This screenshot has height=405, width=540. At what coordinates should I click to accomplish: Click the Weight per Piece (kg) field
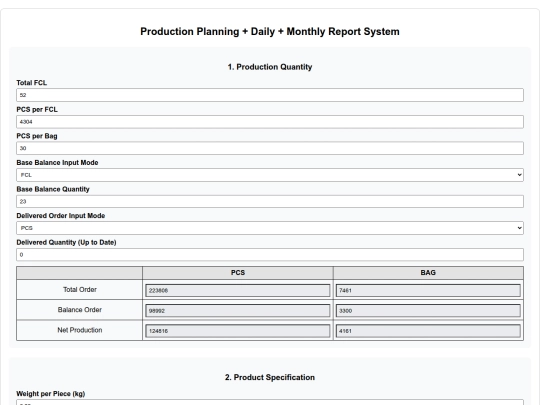click(270, 402)
